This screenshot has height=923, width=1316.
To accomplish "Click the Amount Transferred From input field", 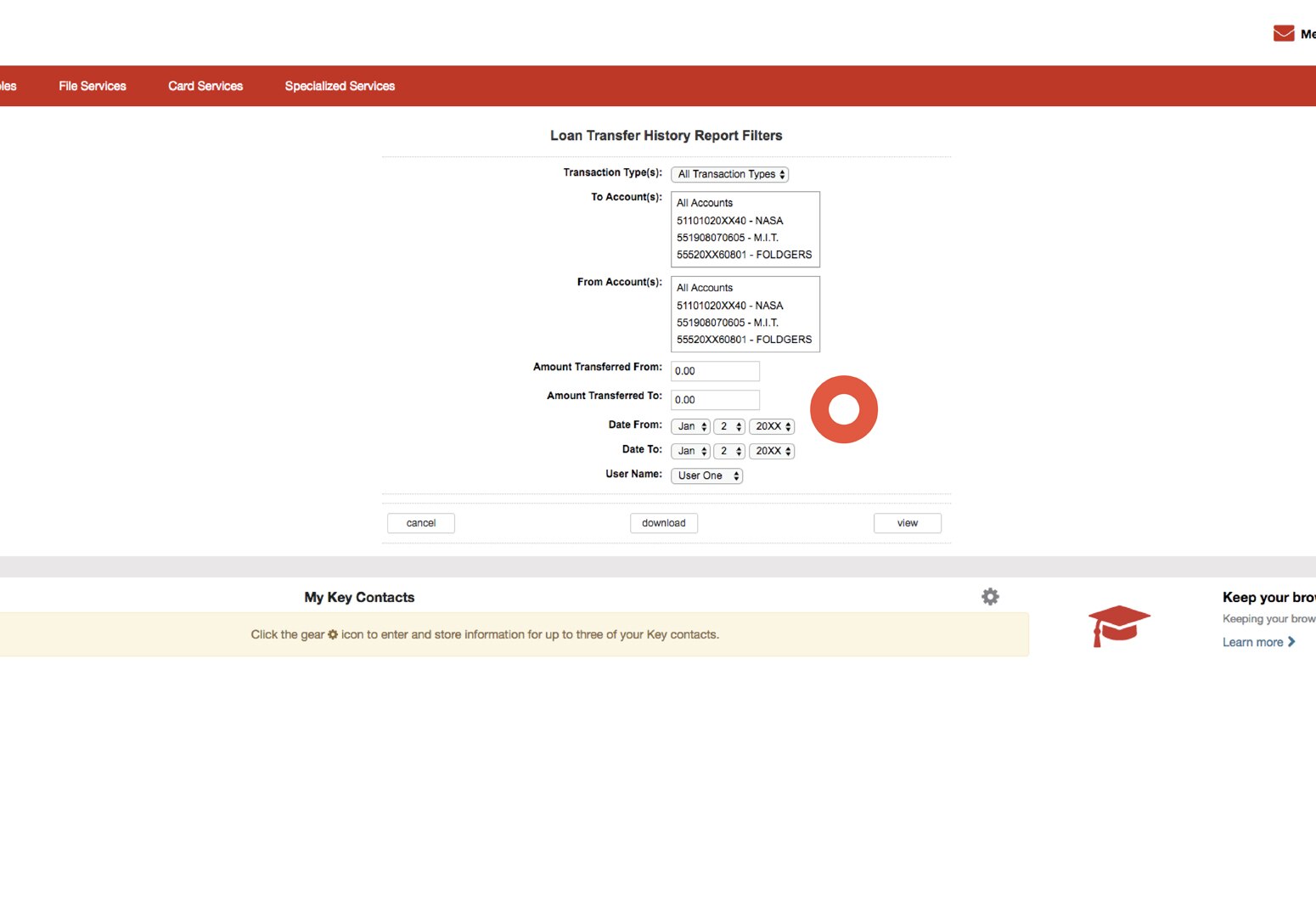I will click(714, 371).
